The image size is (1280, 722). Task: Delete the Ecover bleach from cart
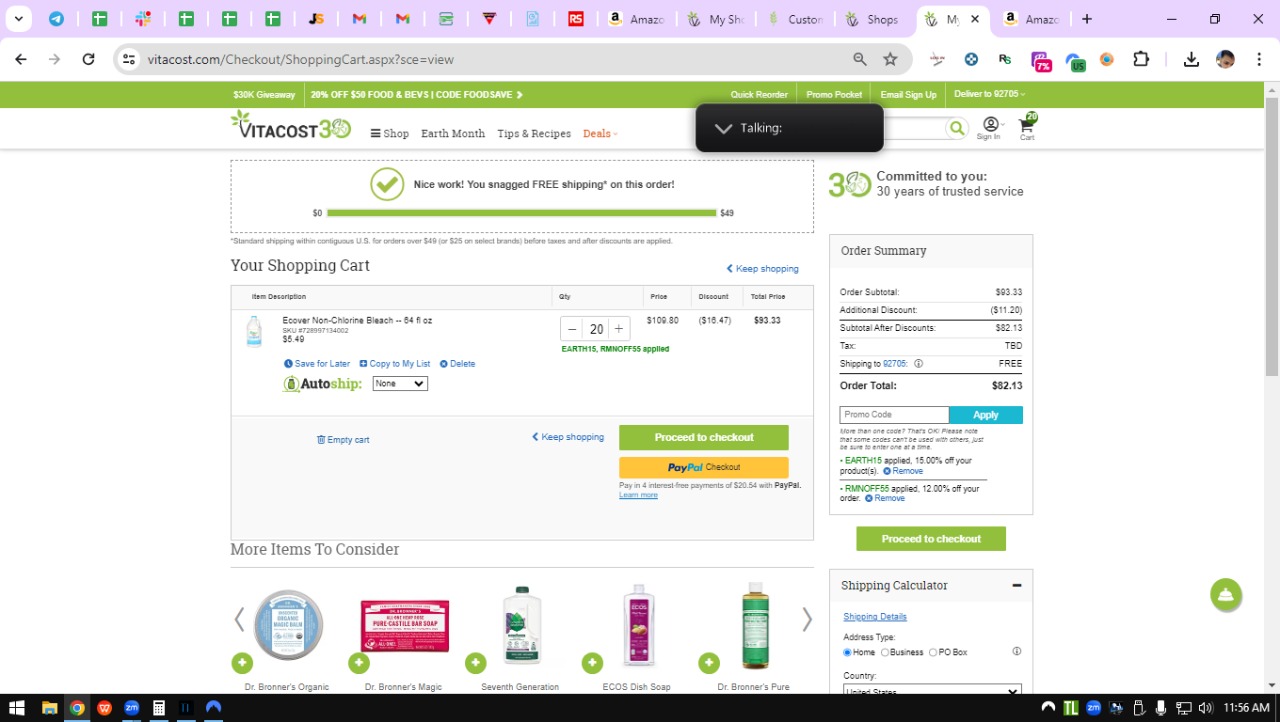457,364
